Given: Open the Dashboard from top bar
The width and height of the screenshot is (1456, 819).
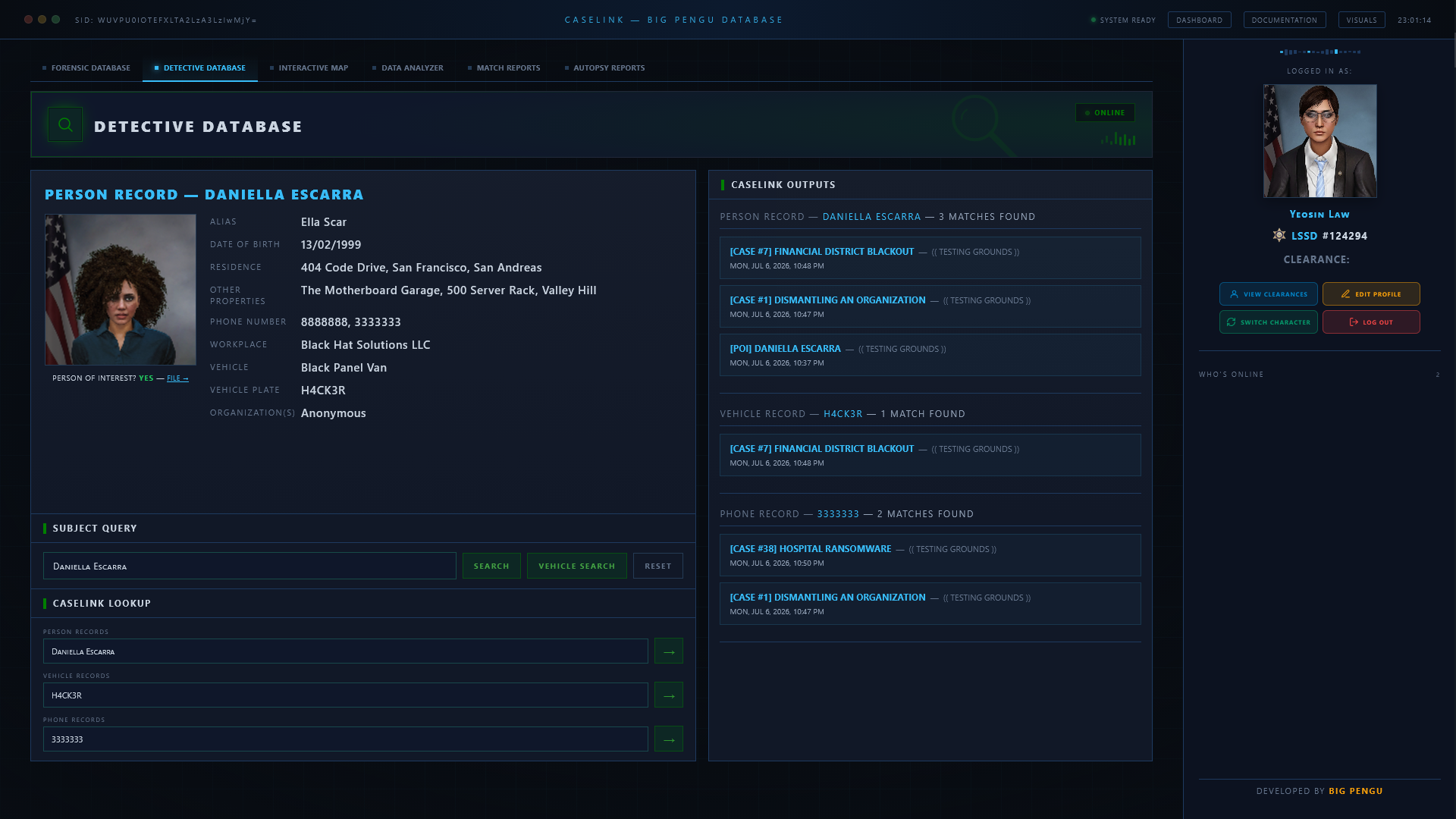Looking at the screenshot, I should [1200, 20].
